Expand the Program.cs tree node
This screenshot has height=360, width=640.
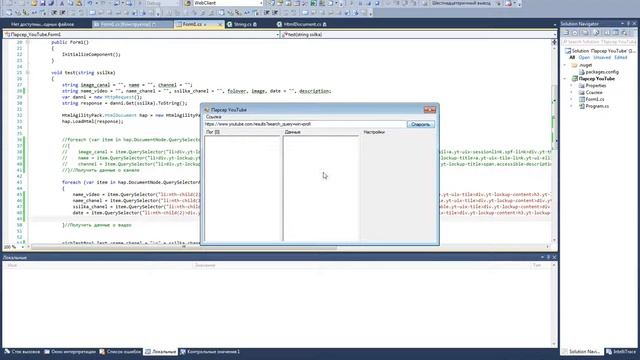(571, 106)
